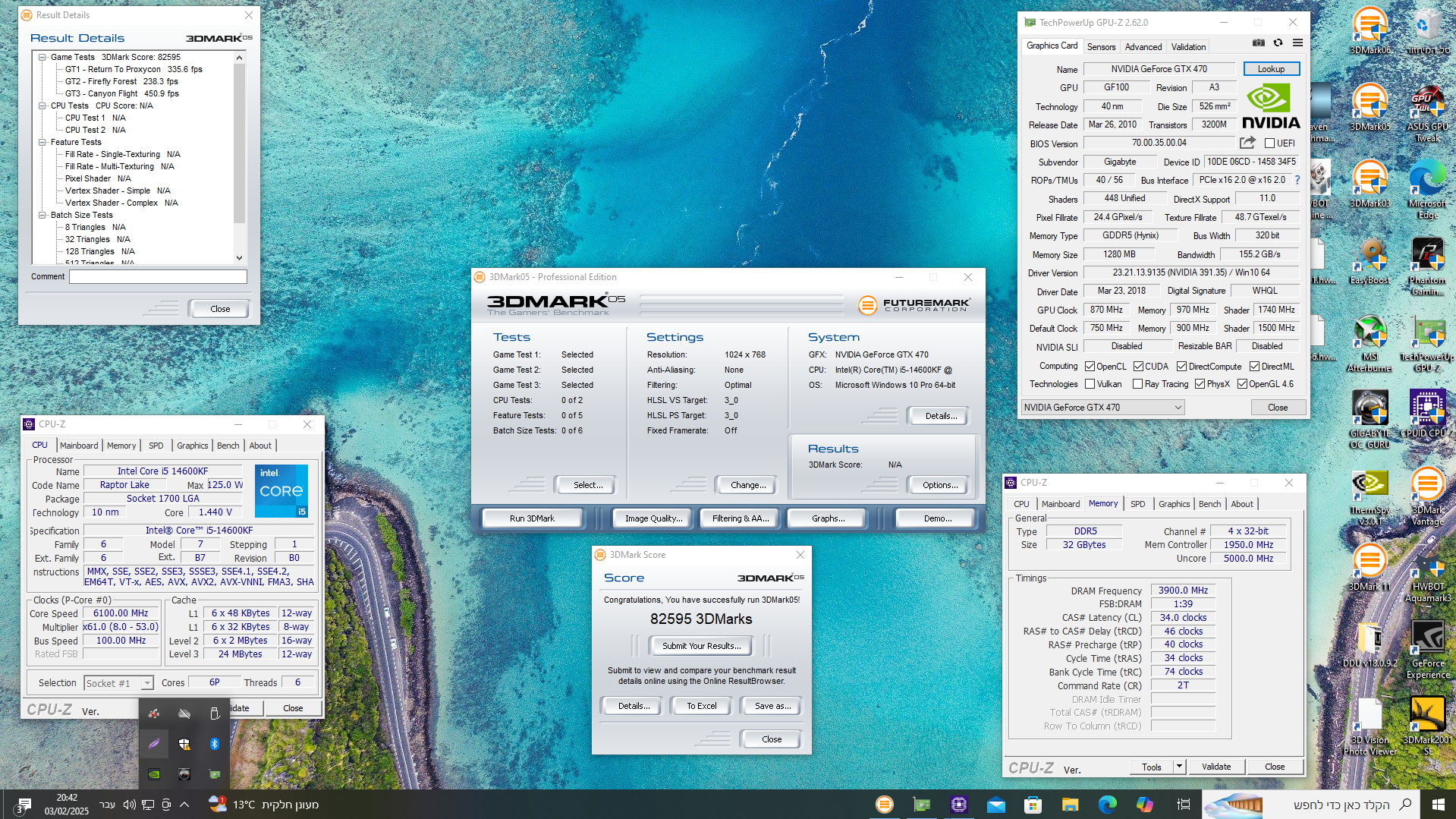This screenshot has height=819, width=1456.
Task: Click Submit Your Results button
Action: [701, 646]
